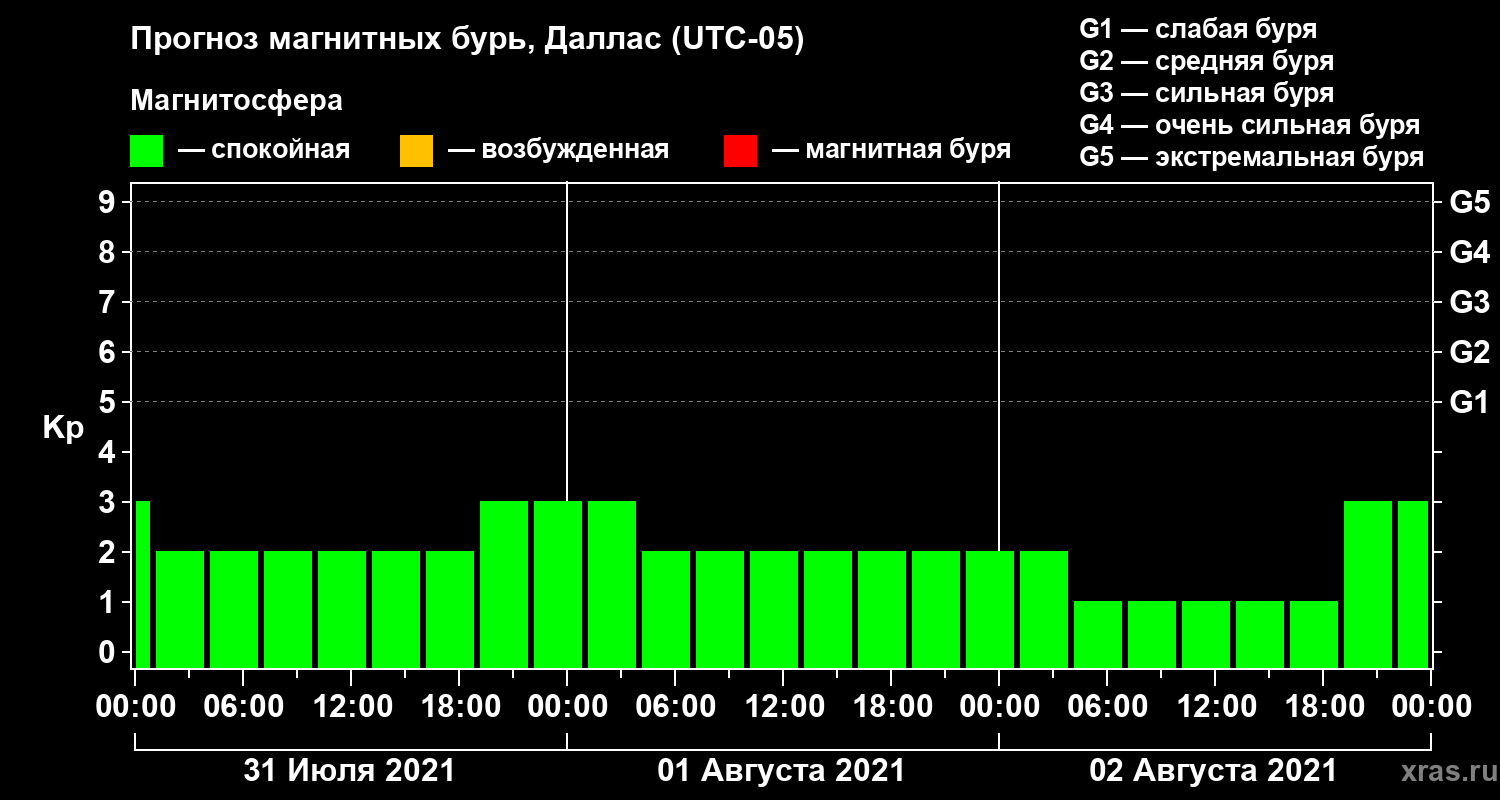1500x800 pixels.
Task: Click the red 'магнитная буря' legend swatch
Action: (x=740, y=151)
